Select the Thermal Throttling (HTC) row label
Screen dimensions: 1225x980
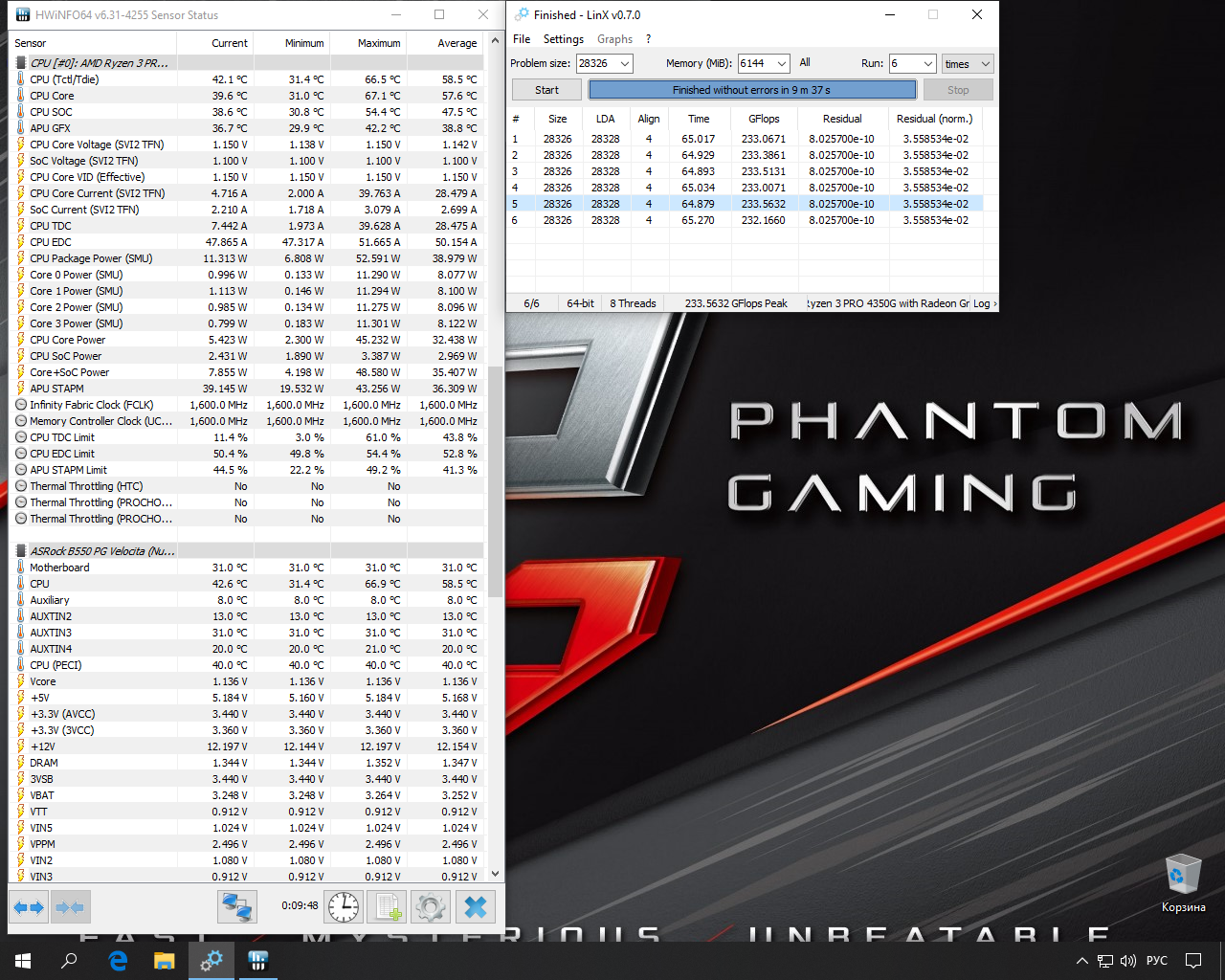pos(86,486)
